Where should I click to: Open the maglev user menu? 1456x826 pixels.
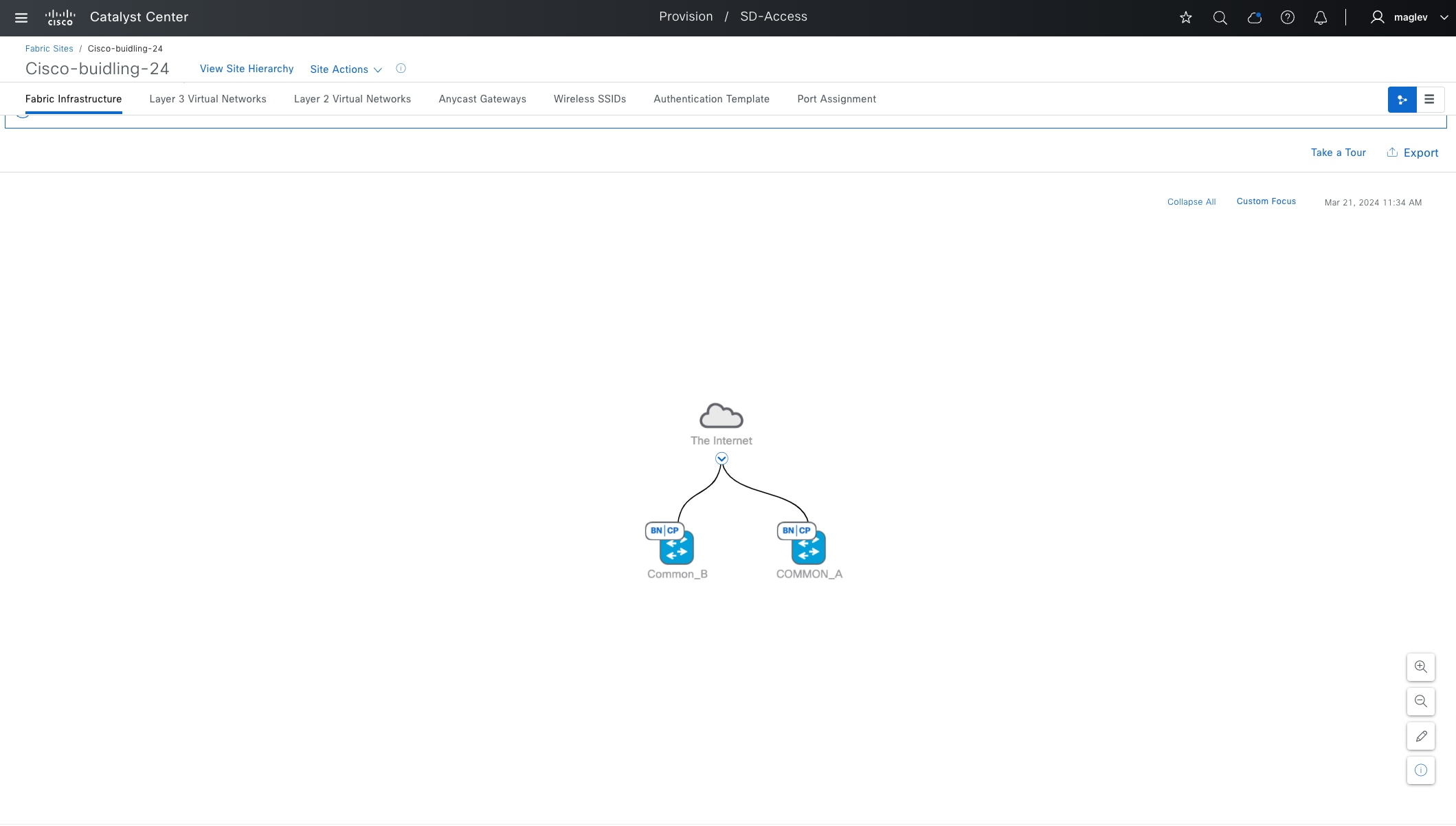(x=1410, y=18)
